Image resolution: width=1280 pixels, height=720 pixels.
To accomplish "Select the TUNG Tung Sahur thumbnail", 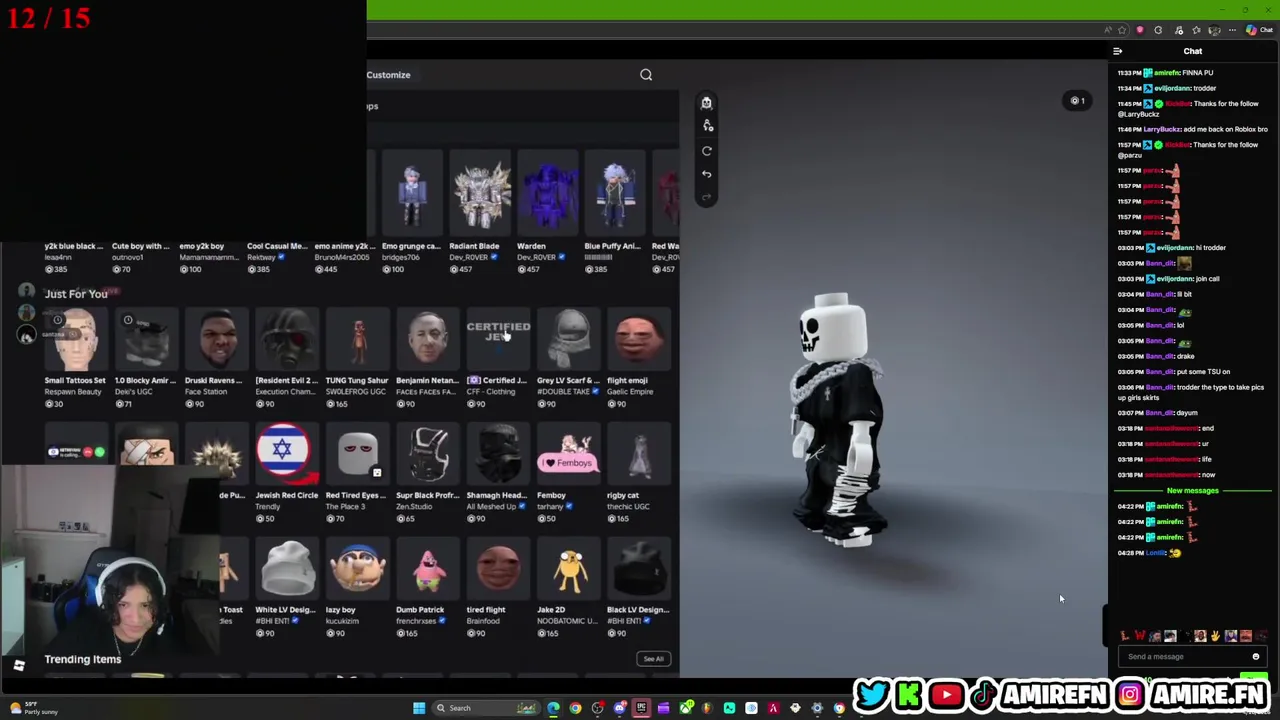I will point(357,340).
